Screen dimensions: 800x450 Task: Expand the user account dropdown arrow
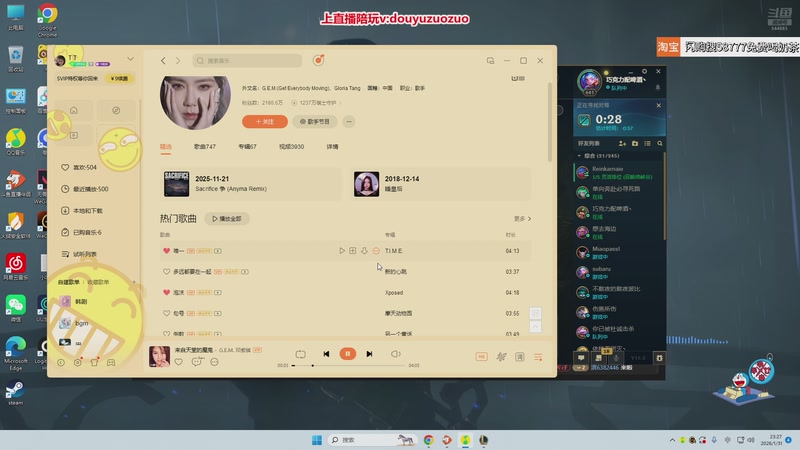[x=131, y=59]
